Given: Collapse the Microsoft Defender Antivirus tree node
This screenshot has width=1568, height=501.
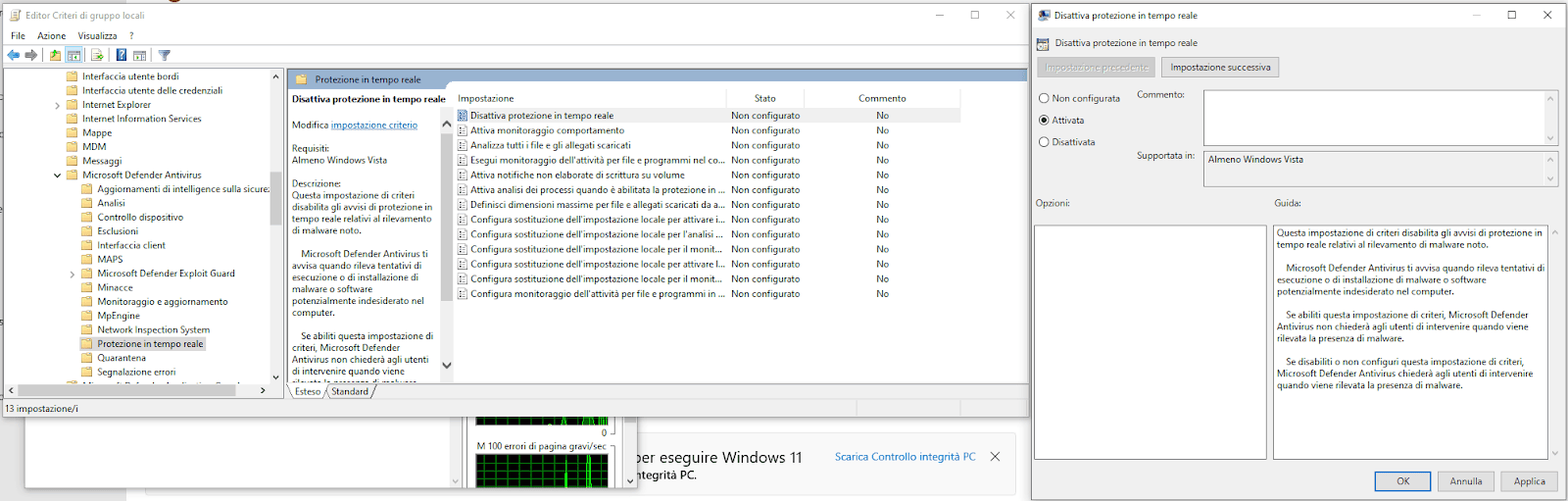Looking at the screenshot, I should [x=57, y=175].
